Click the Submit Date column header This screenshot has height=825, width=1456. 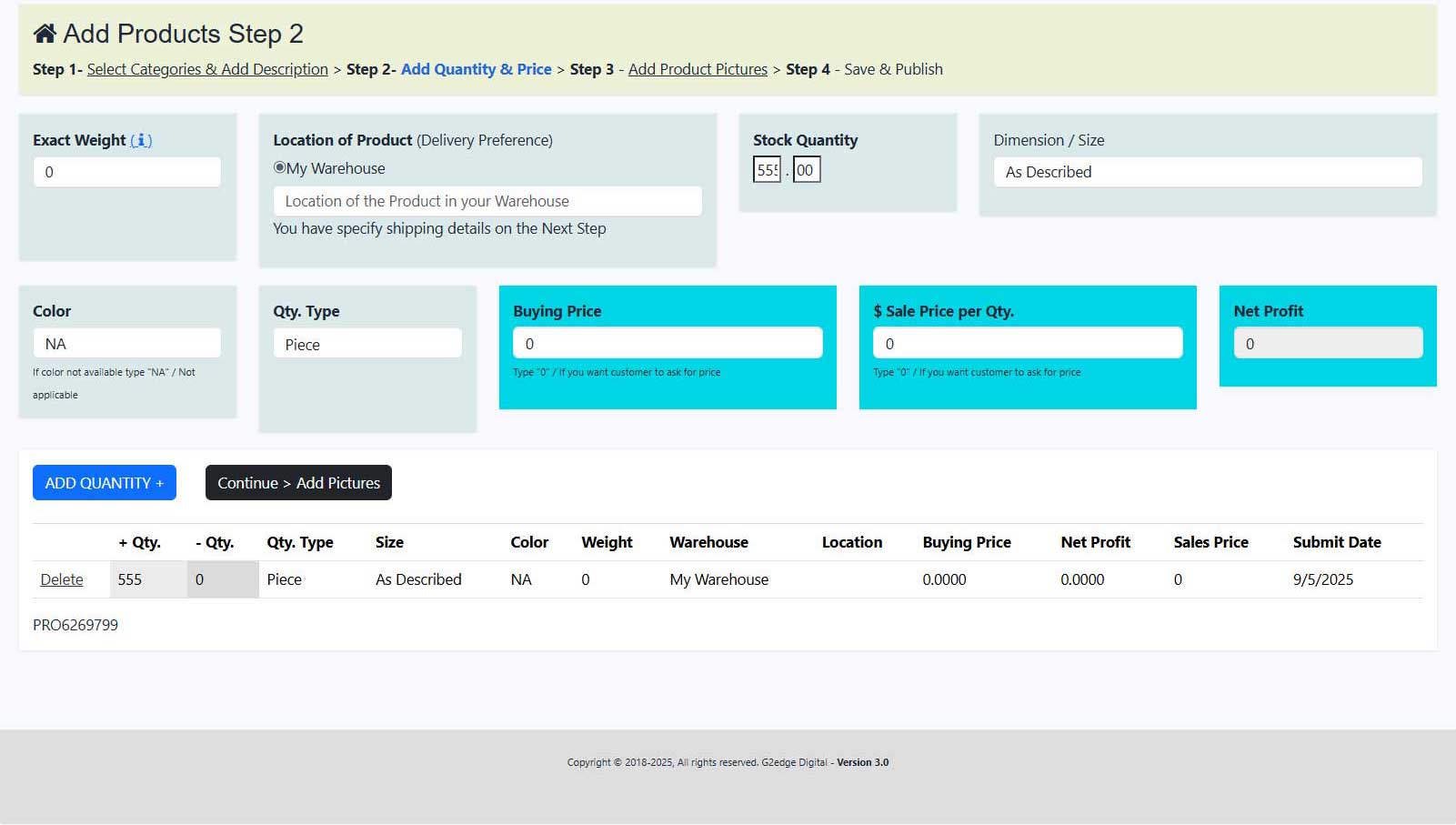1337,542
